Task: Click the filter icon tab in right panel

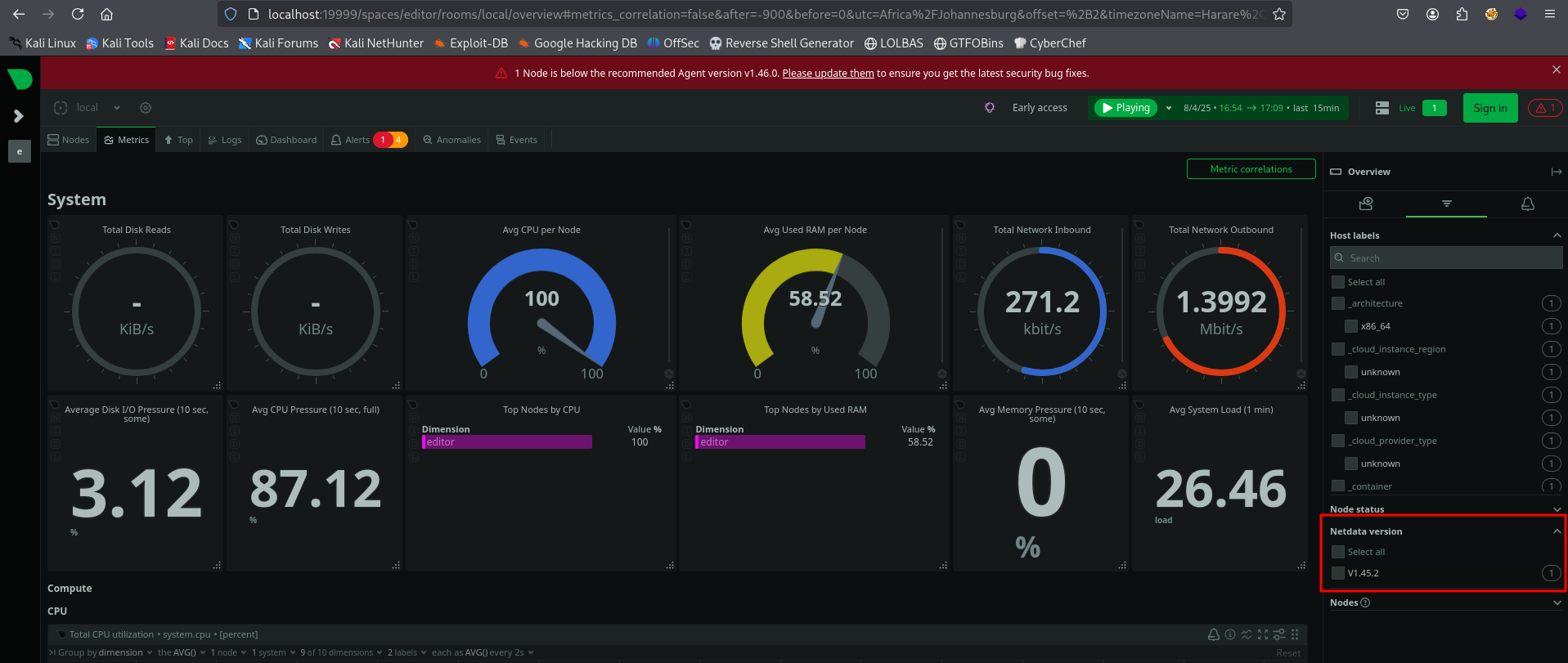Action: click(1446, 204)
